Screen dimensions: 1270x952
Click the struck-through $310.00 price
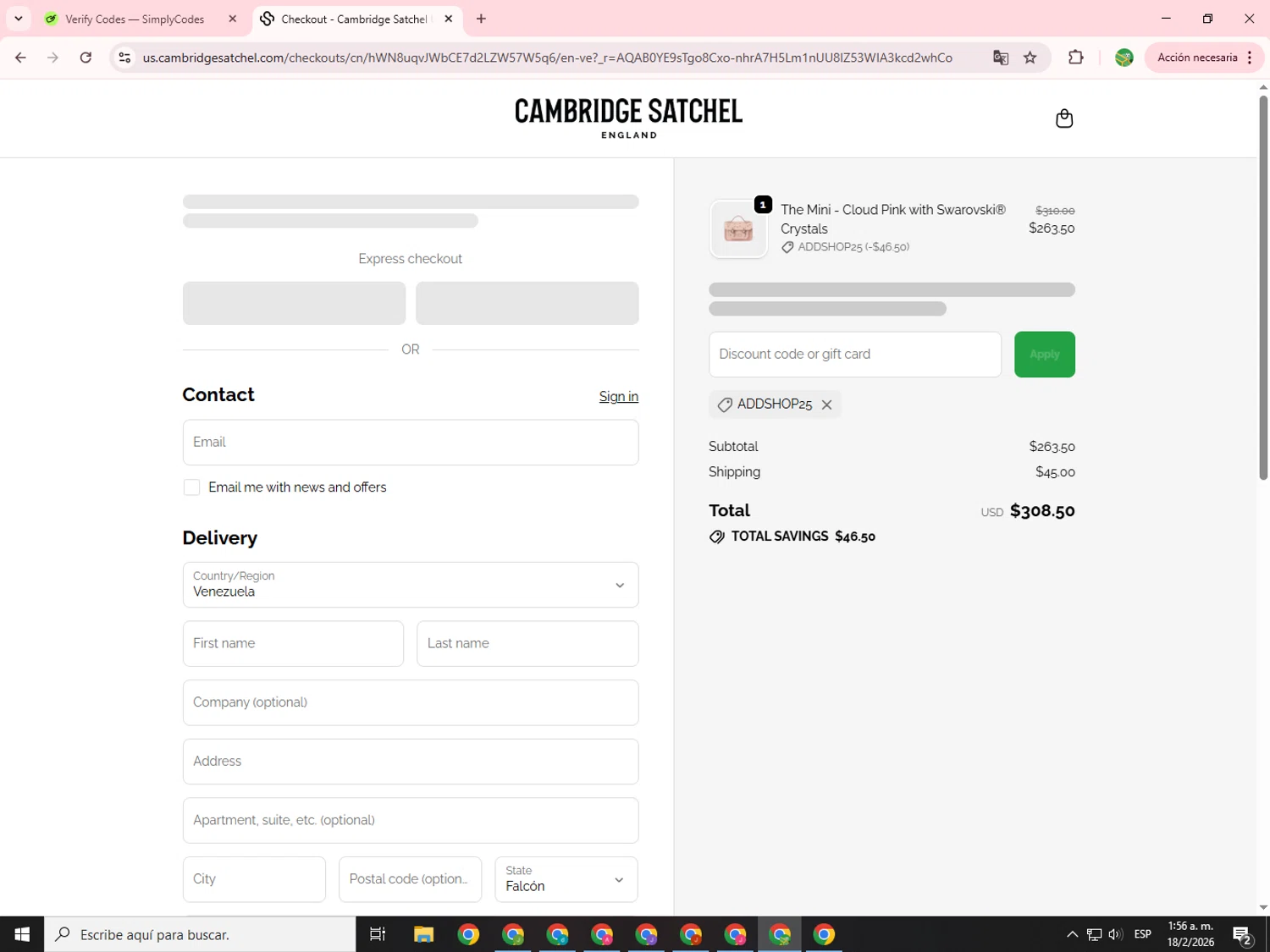point(1055,211)
